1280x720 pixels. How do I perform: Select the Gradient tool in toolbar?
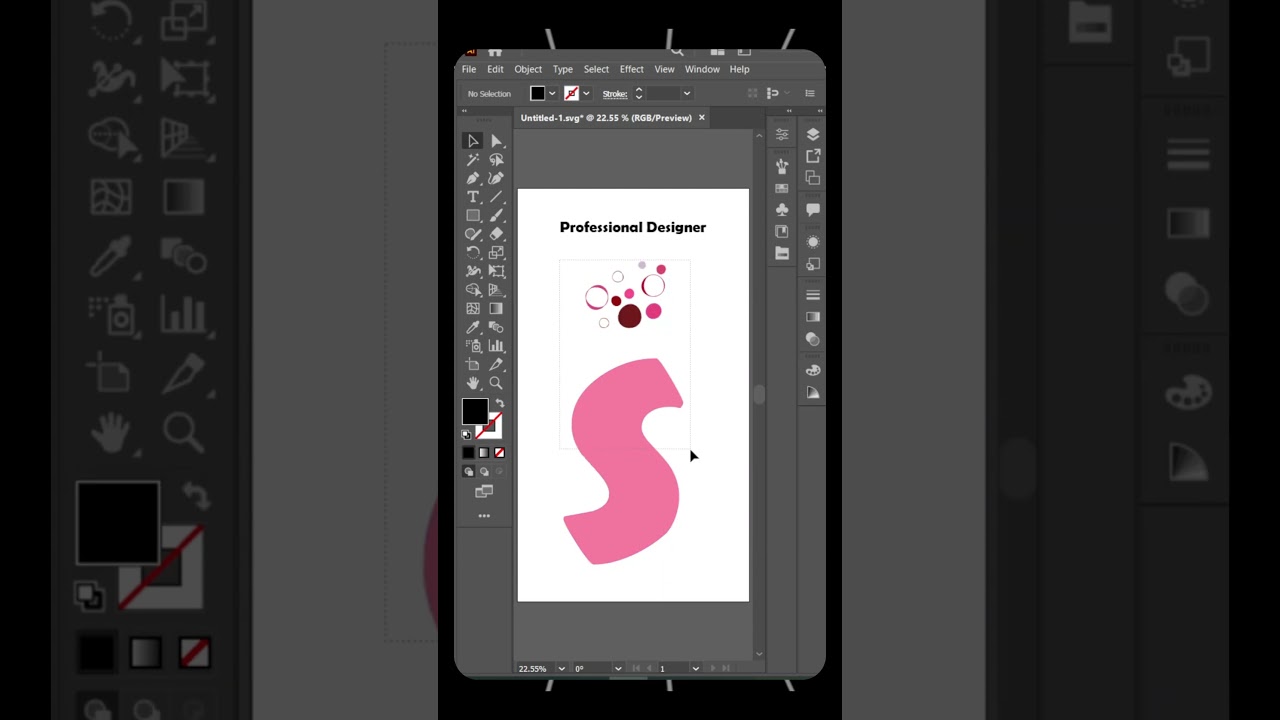coord(496,309)
